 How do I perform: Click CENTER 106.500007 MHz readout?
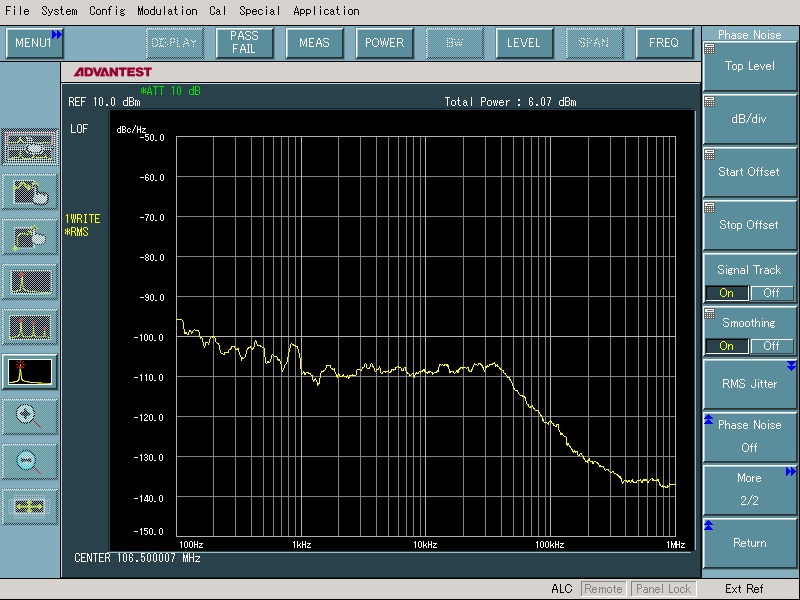coord(137,558)
